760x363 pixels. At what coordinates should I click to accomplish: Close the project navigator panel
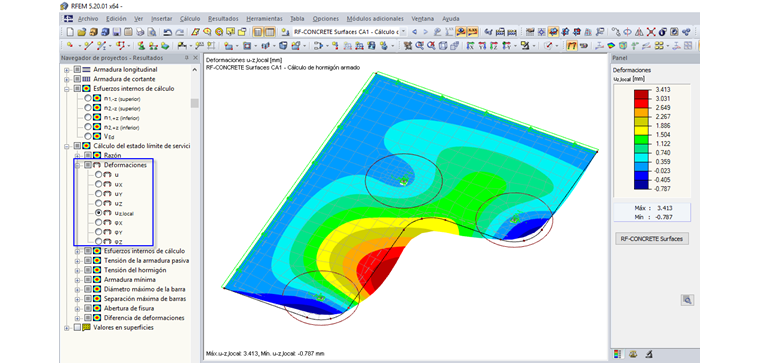(195, 58)
